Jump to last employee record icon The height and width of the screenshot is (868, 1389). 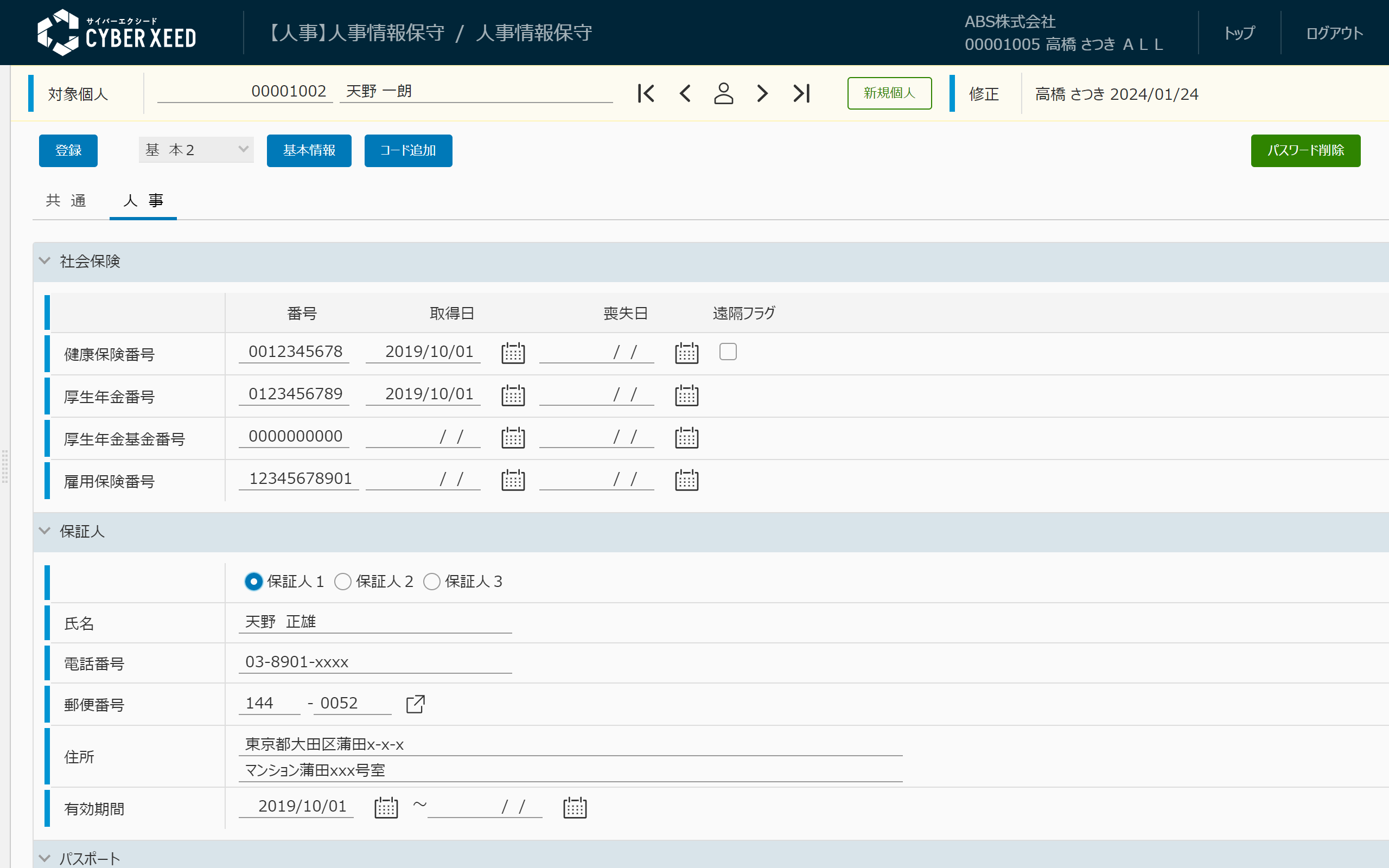pyautogui.click(x=801, y=93)
